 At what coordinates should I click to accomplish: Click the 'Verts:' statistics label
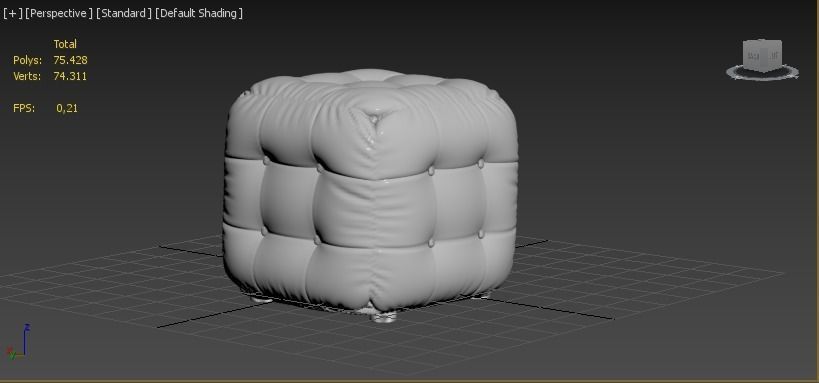pos(27,76)
